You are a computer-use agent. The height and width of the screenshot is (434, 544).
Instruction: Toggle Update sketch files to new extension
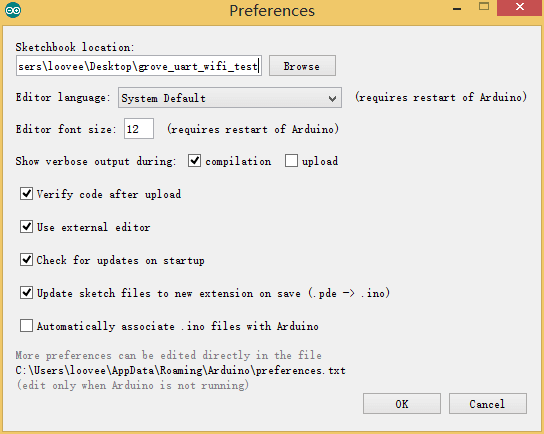tap(26, 293)
